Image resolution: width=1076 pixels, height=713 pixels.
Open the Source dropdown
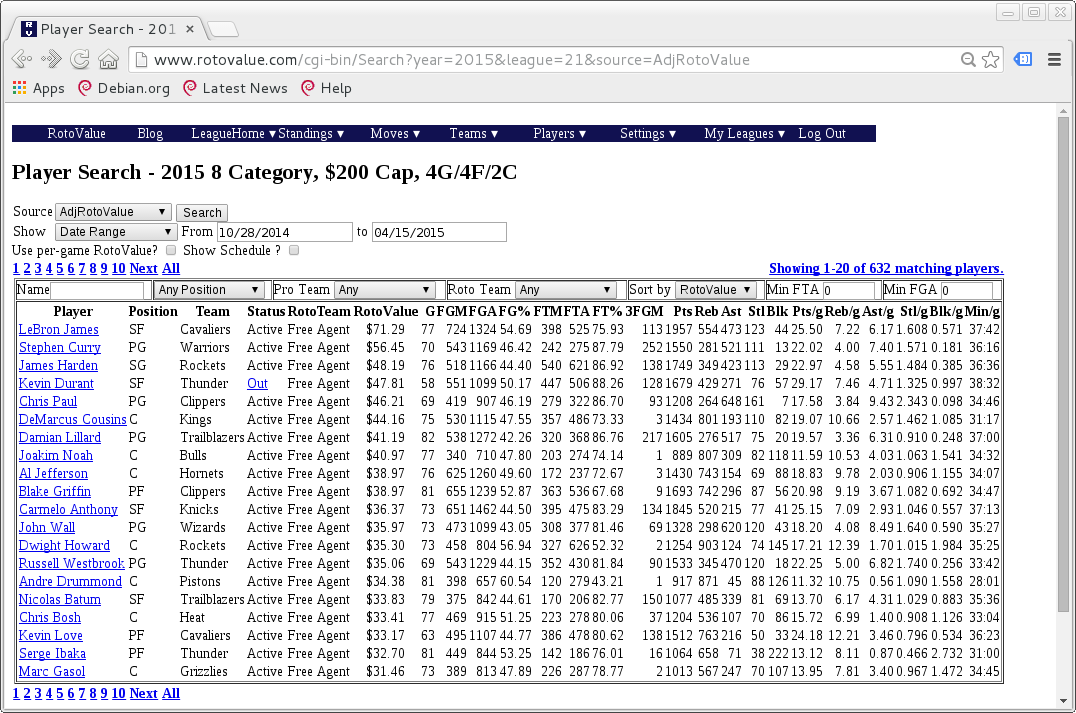pos(113,212)
